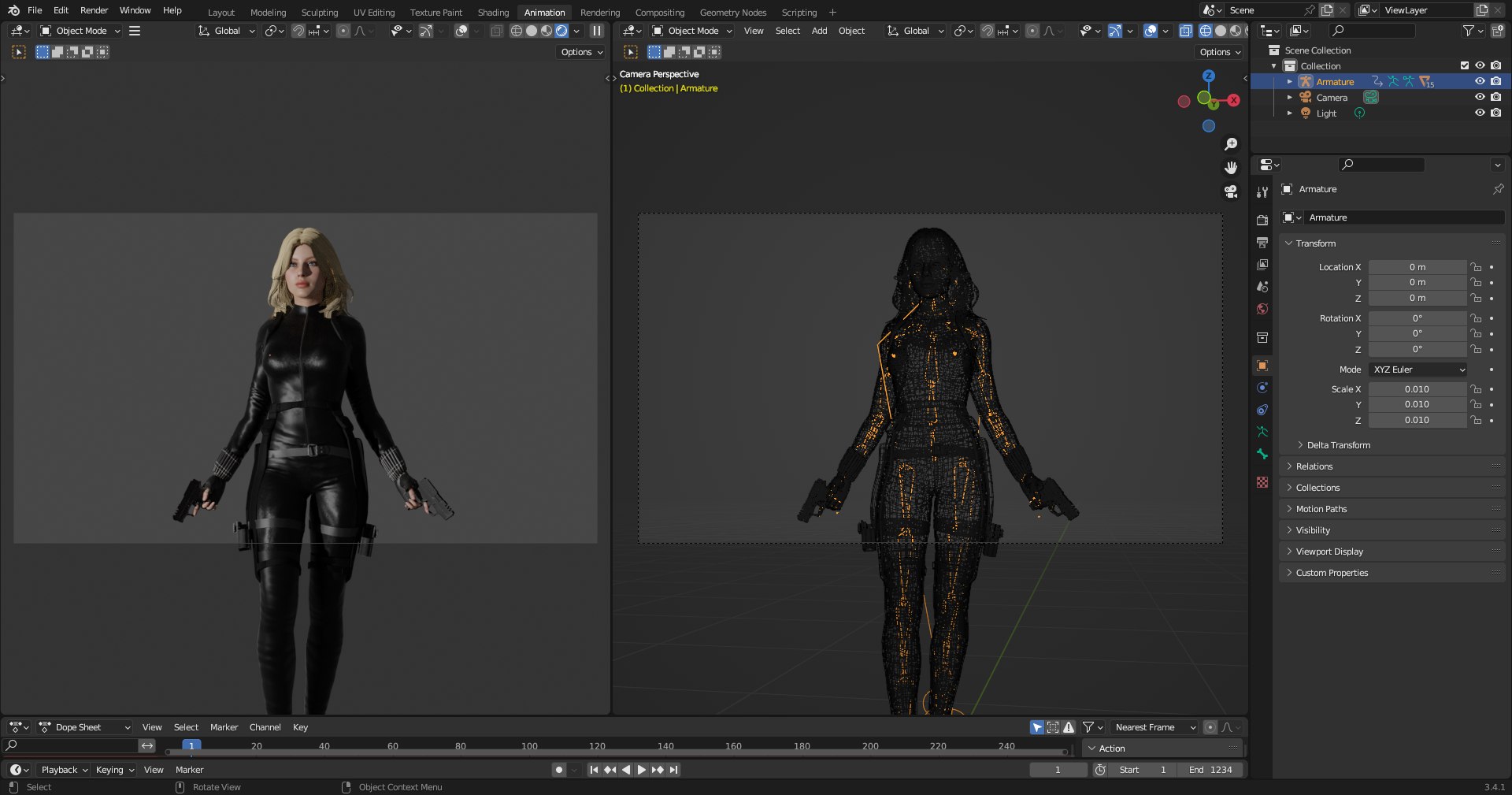The width and height of the screenshot is (1512, 795).
Task: Click the End frame 1234 field
Action: point(1210,770)
